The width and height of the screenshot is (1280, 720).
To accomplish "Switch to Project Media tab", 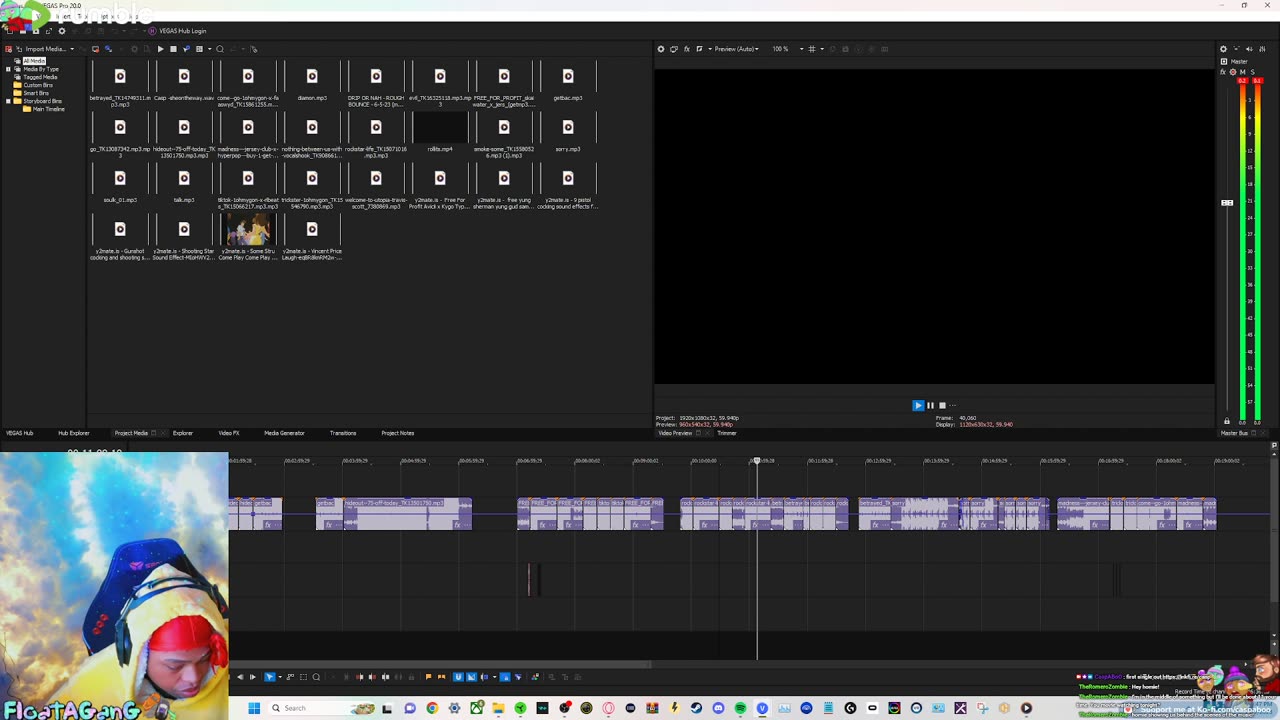I will coord(131,433).
